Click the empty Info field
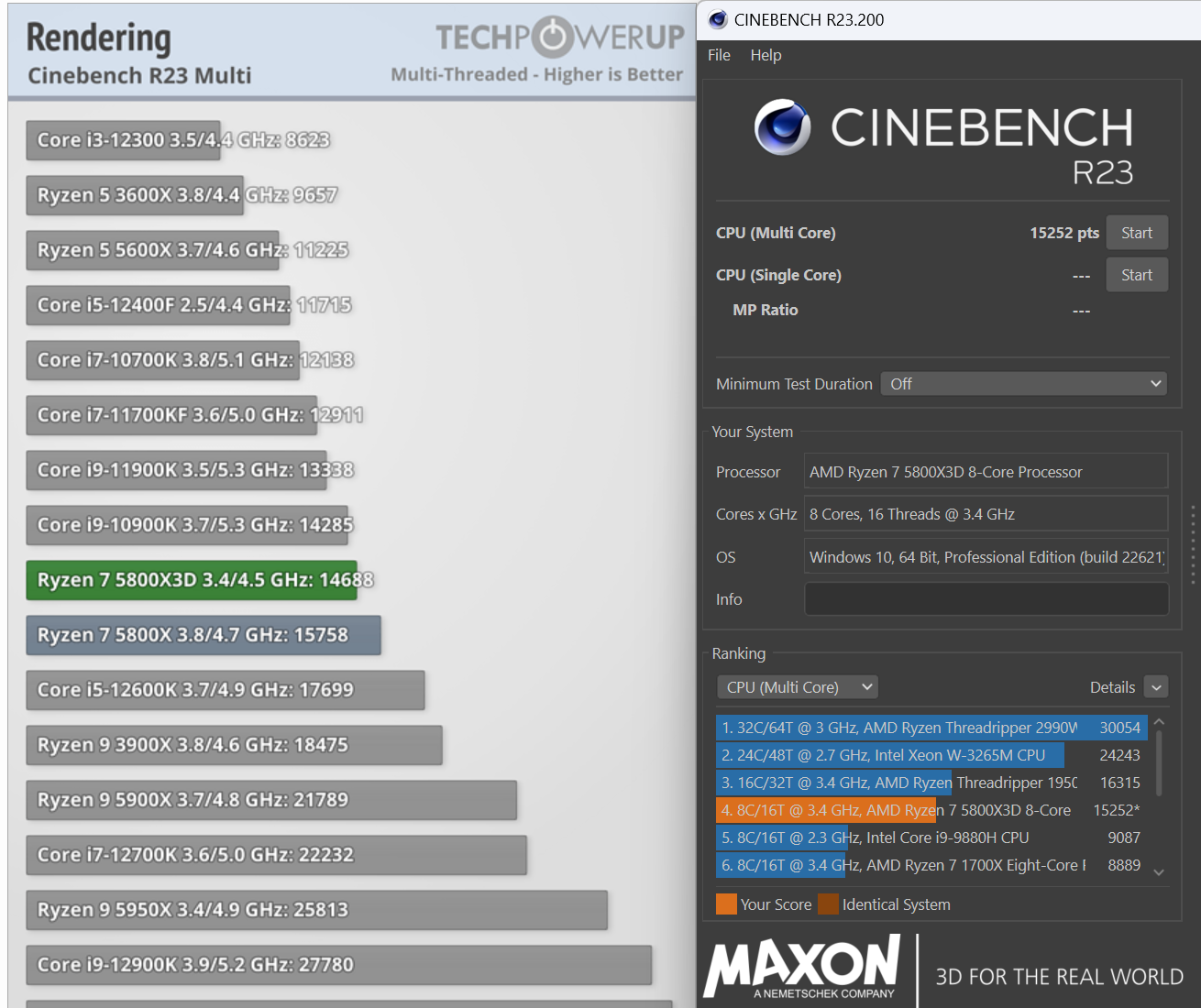This screenshot has width=1201, height=1008. [x=986, y=599]
